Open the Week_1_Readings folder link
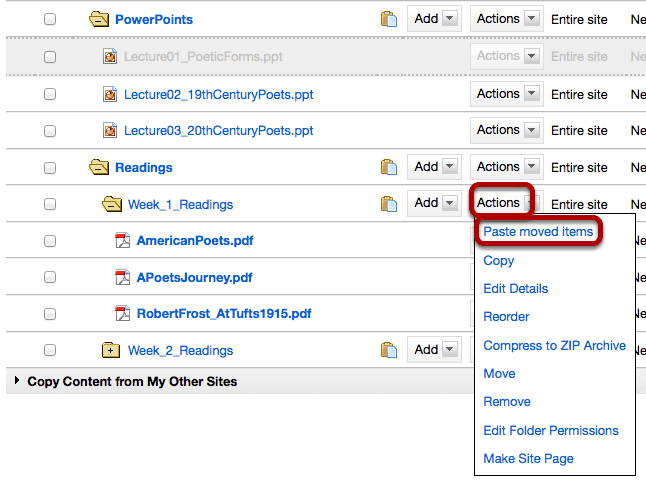Screen dimensions: 646x481 [x=180, y=205]
